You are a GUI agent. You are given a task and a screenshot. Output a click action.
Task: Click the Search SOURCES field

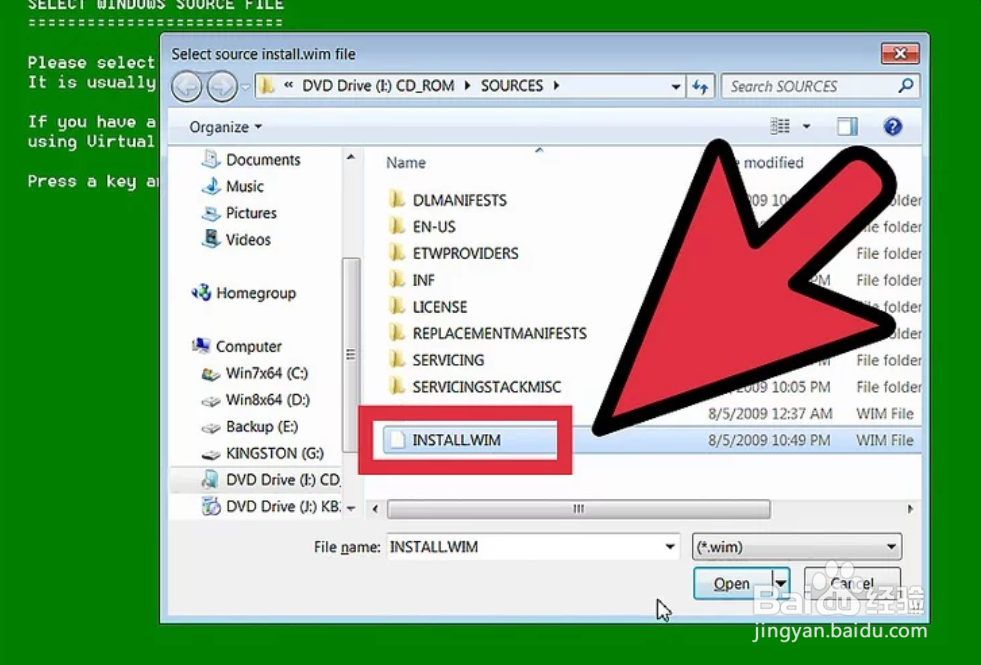(820, 86)
